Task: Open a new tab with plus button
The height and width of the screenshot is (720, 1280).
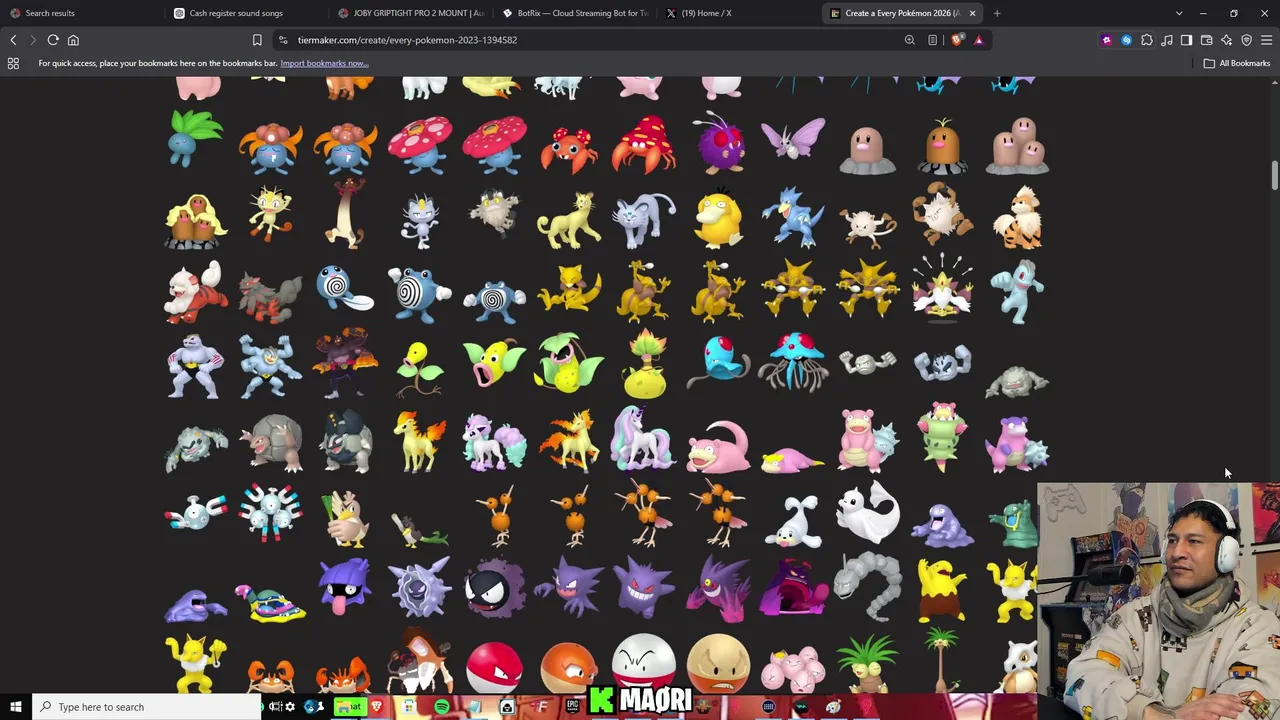Action: pyautogui.click(x=997, y=13)
